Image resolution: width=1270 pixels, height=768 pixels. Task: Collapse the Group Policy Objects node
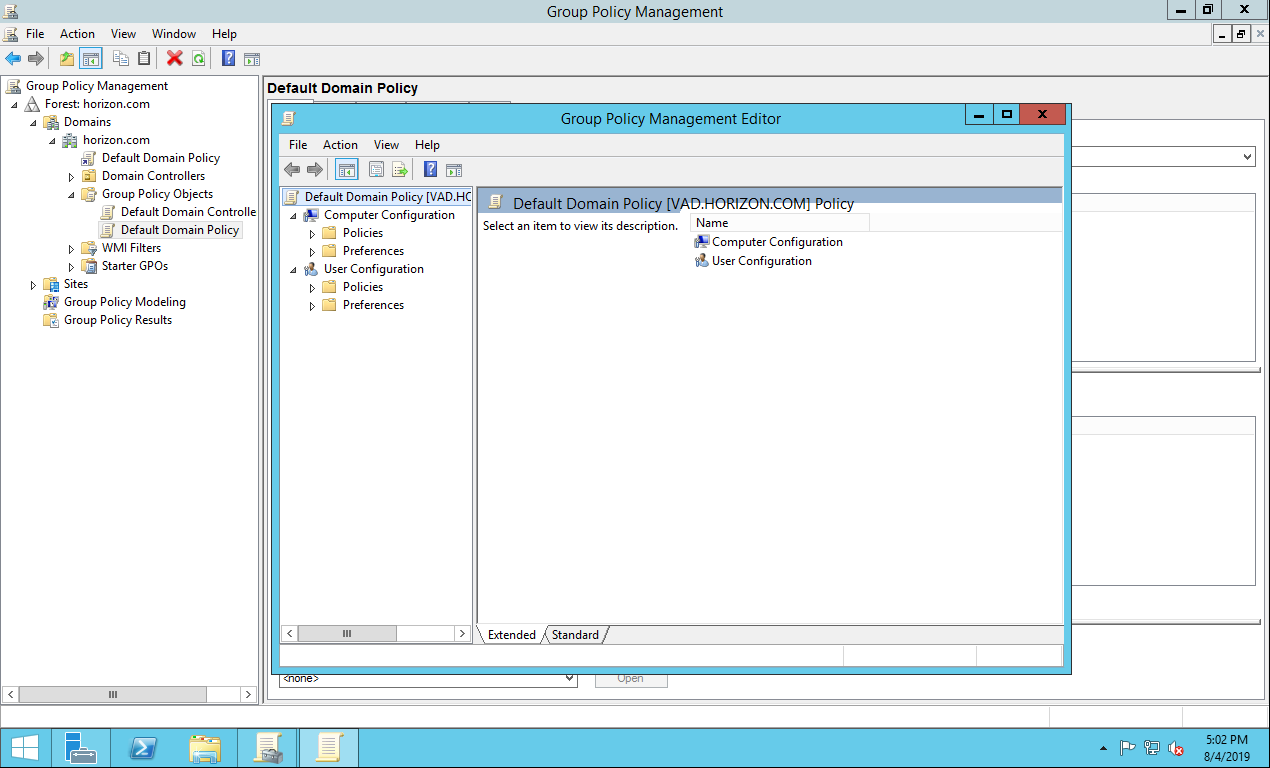(71, 194)
